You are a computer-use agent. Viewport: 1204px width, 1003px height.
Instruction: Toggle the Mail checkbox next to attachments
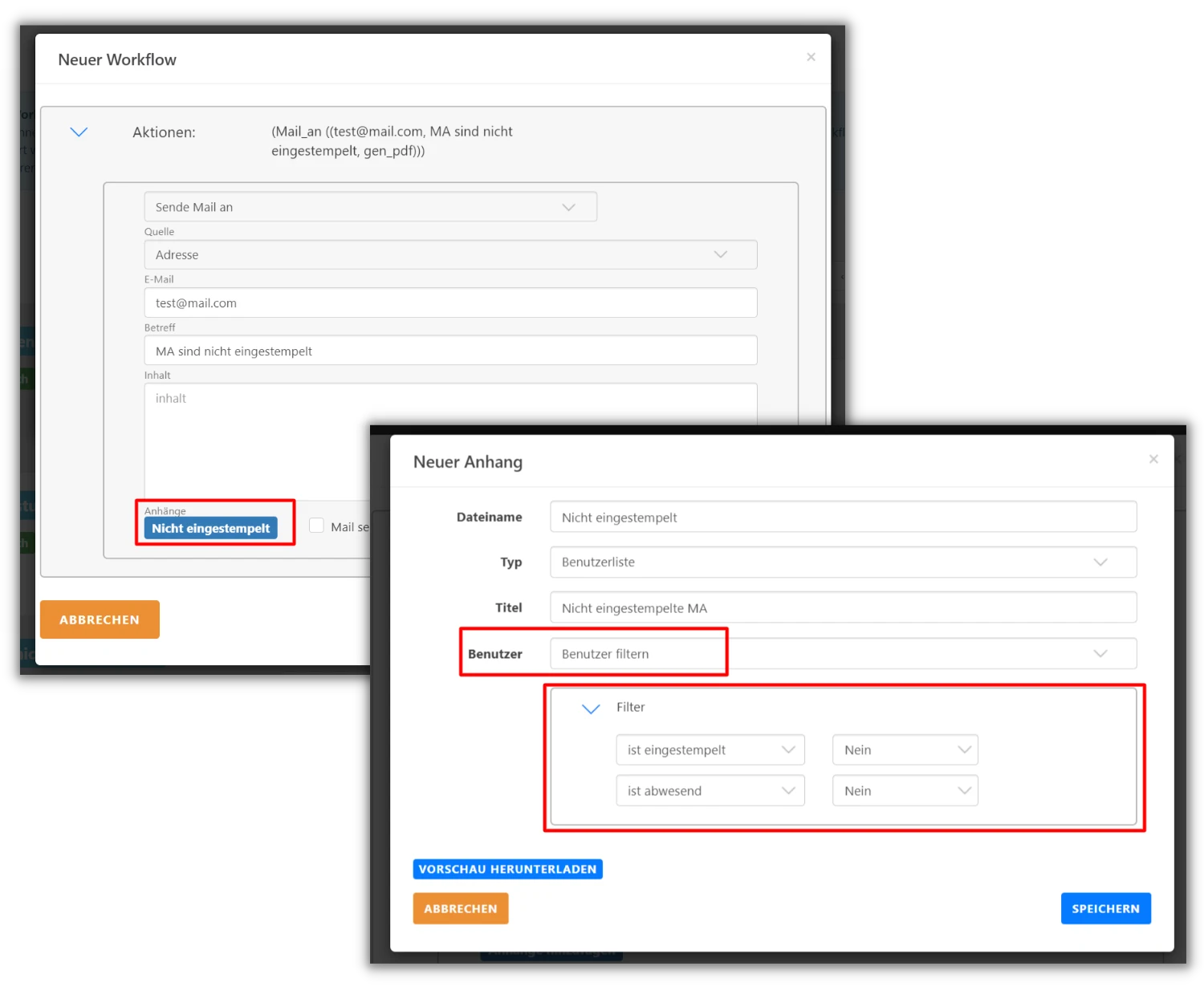(317, 526)
